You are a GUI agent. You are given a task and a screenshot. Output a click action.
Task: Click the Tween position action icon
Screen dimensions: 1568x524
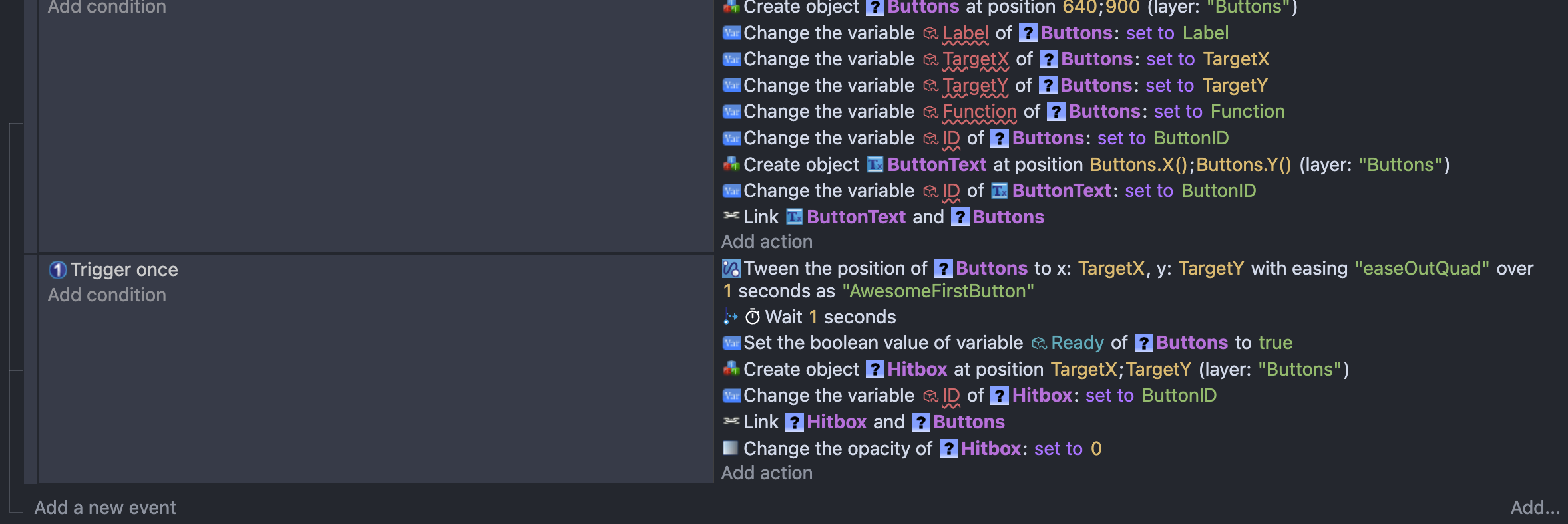click(731, 269)
